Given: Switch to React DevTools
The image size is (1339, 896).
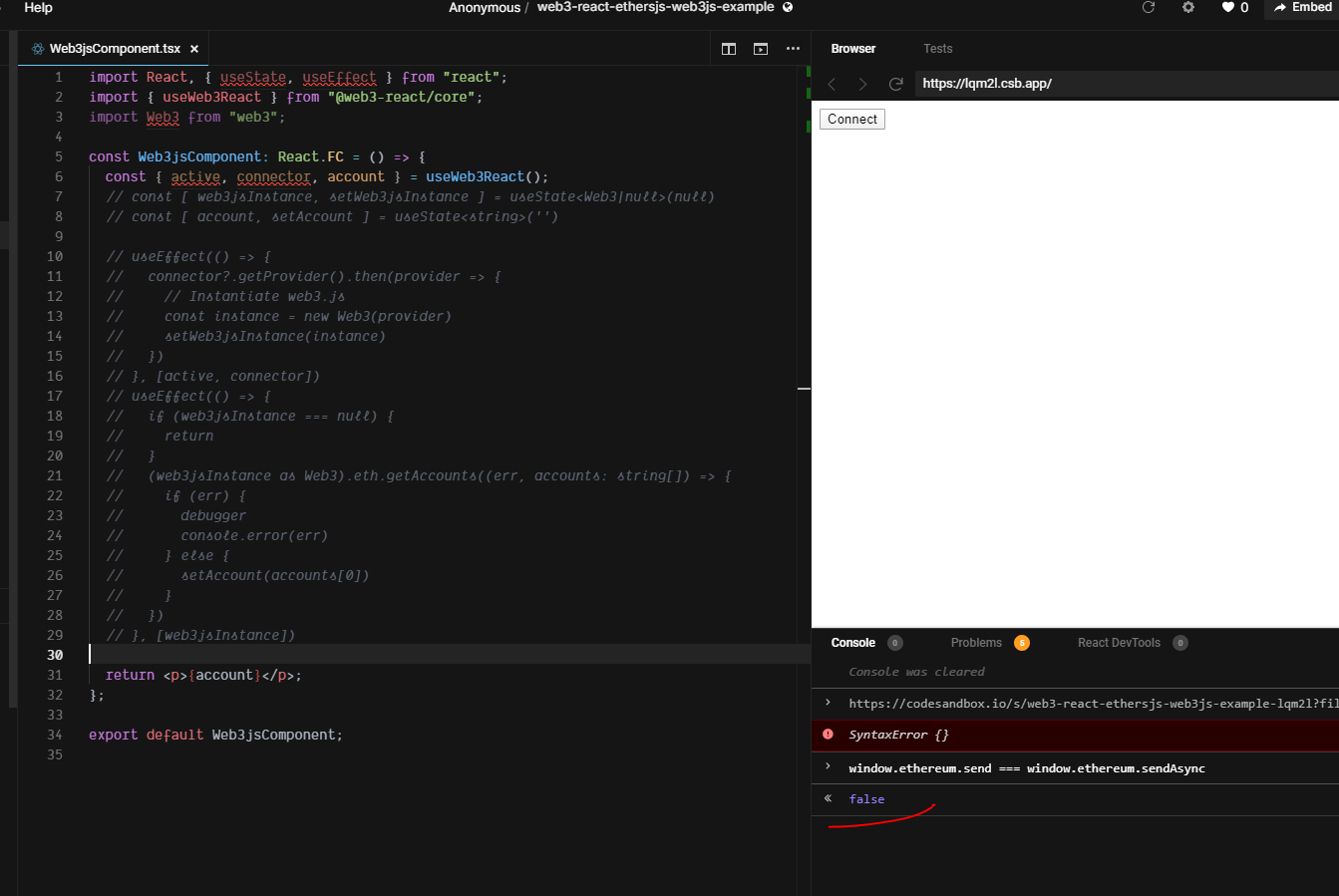Looking at the screenshot, I should pos(1119,642).
